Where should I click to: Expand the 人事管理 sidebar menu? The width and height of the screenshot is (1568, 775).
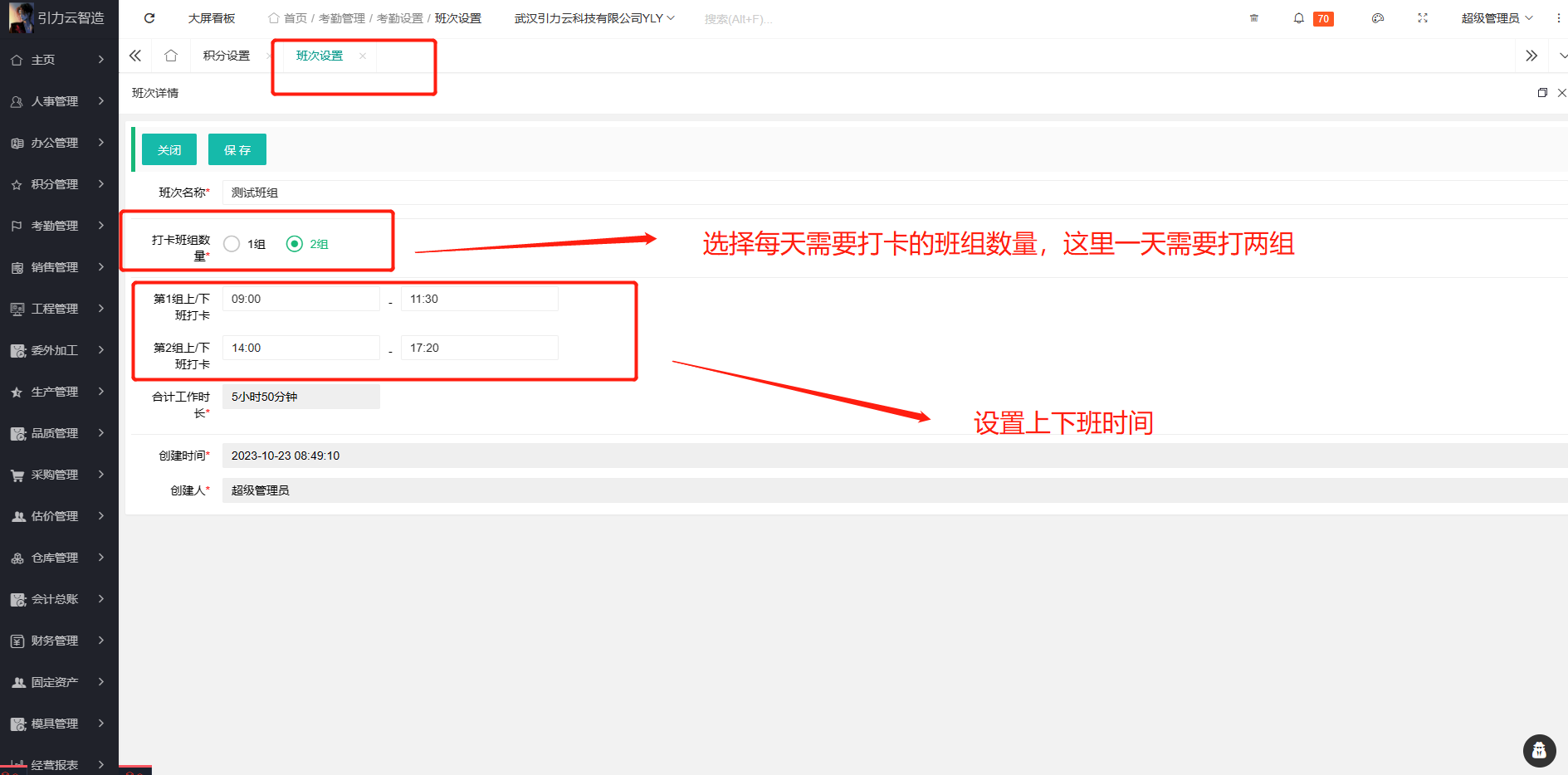click(58, 101)
